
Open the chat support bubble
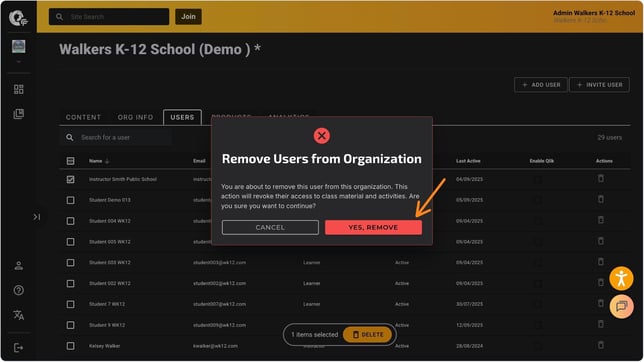coord(621,307)
